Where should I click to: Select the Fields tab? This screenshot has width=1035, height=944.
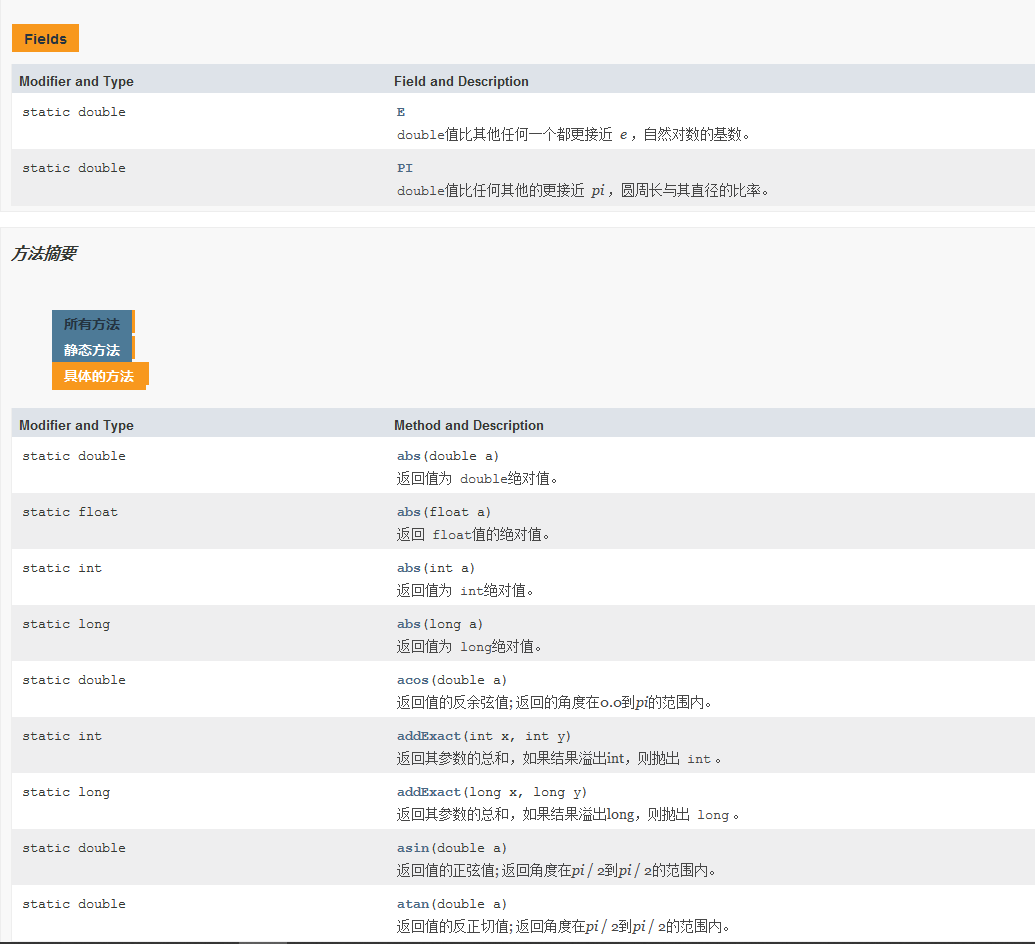45,39
